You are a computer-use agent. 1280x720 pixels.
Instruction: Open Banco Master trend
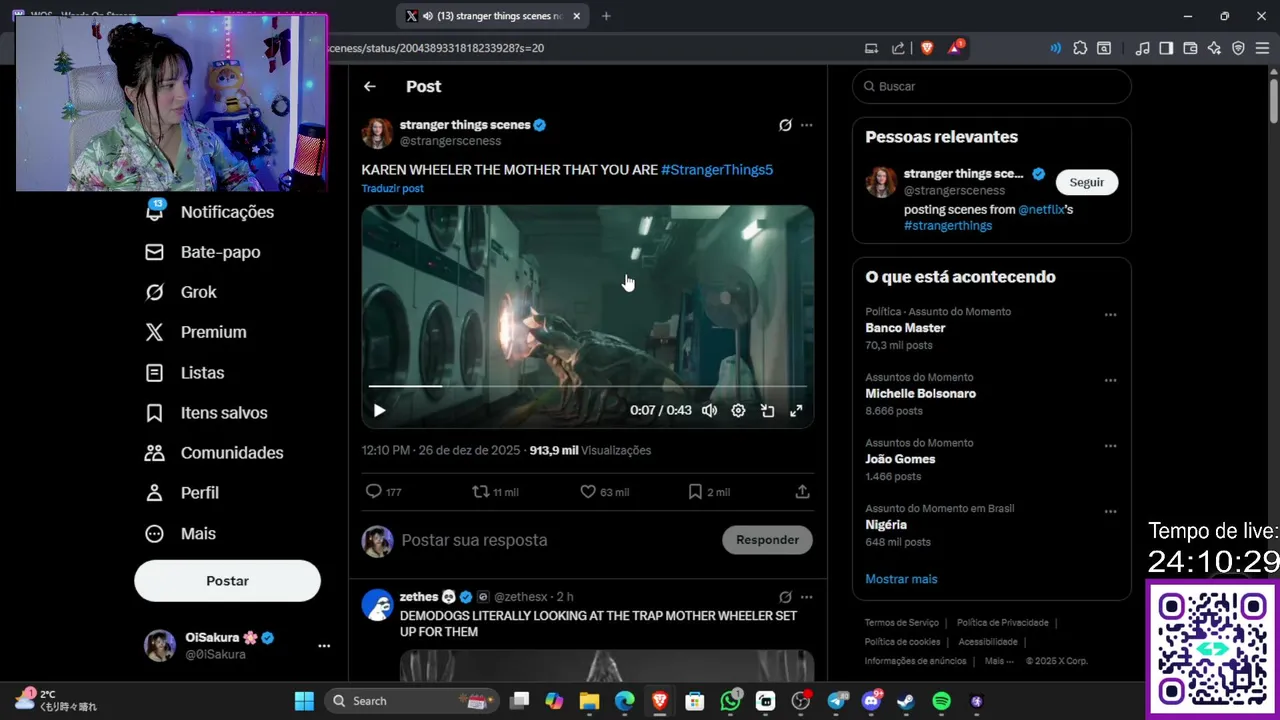click(x=905, y=328)
